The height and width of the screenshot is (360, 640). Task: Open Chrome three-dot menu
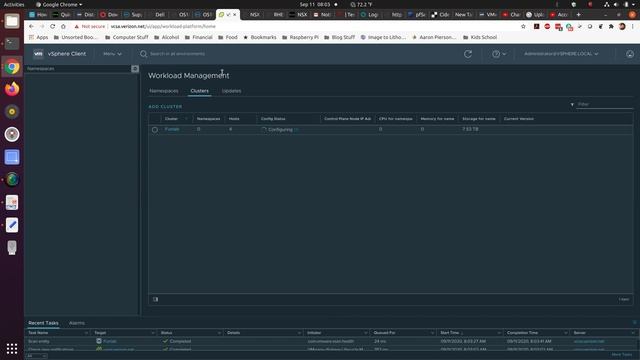coord(633,26)
